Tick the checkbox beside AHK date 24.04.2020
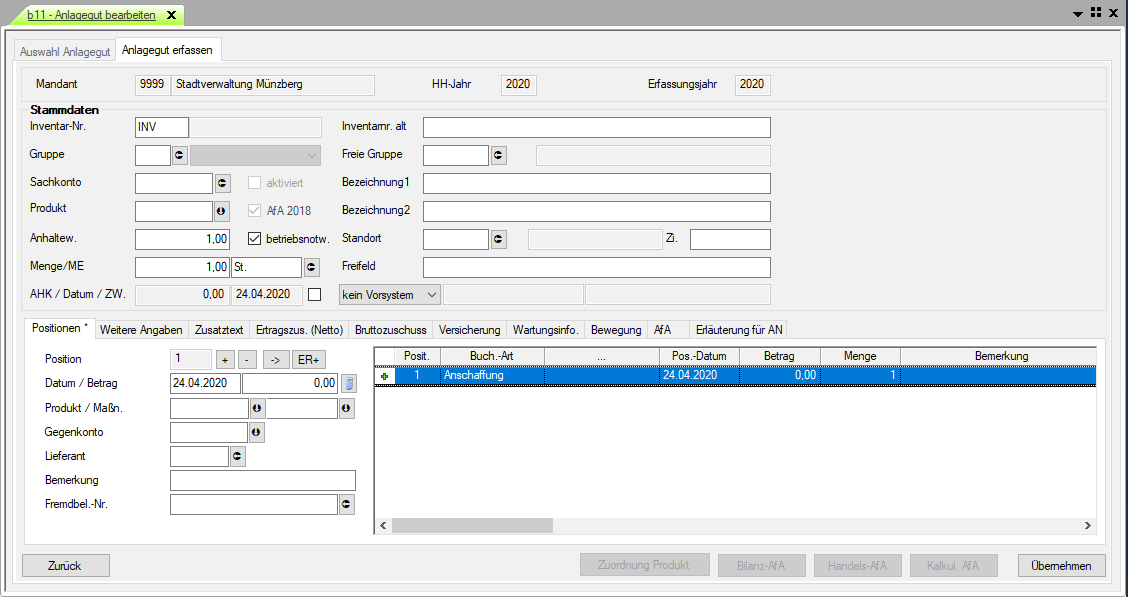1128x597 pixels. coord(315,295)
